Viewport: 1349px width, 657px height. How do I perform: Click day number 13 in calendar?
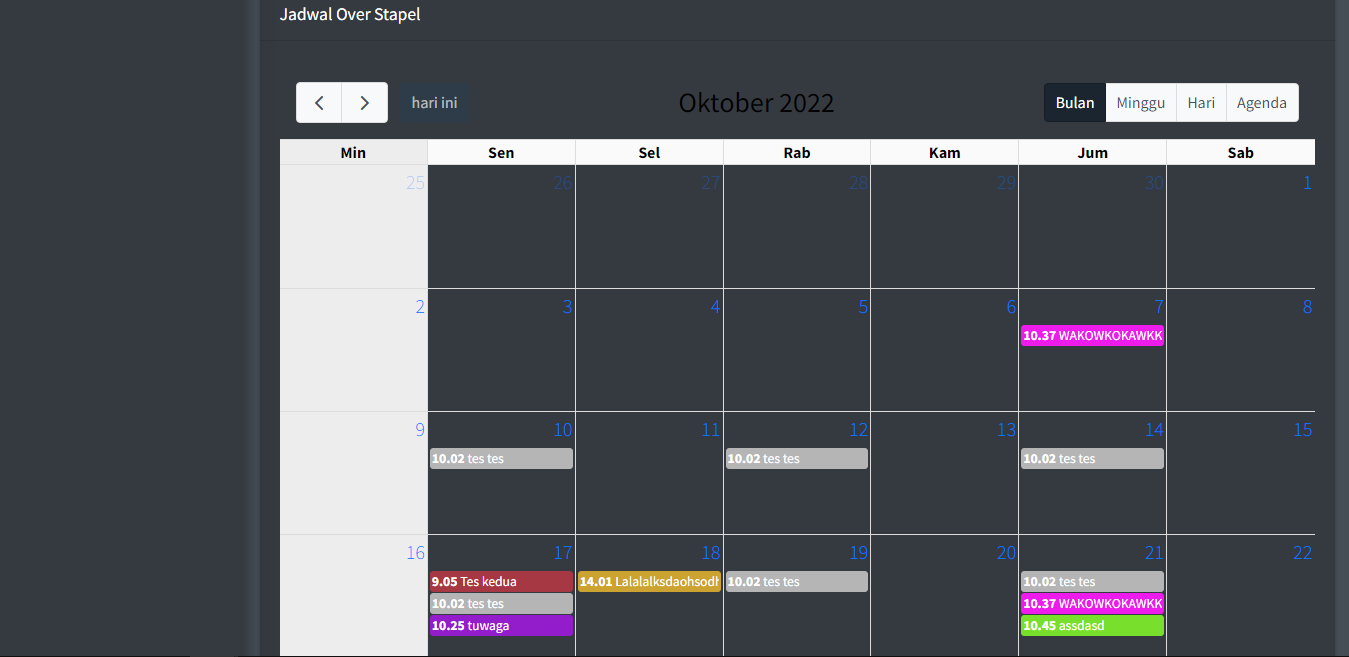[x=1006, y=430]
